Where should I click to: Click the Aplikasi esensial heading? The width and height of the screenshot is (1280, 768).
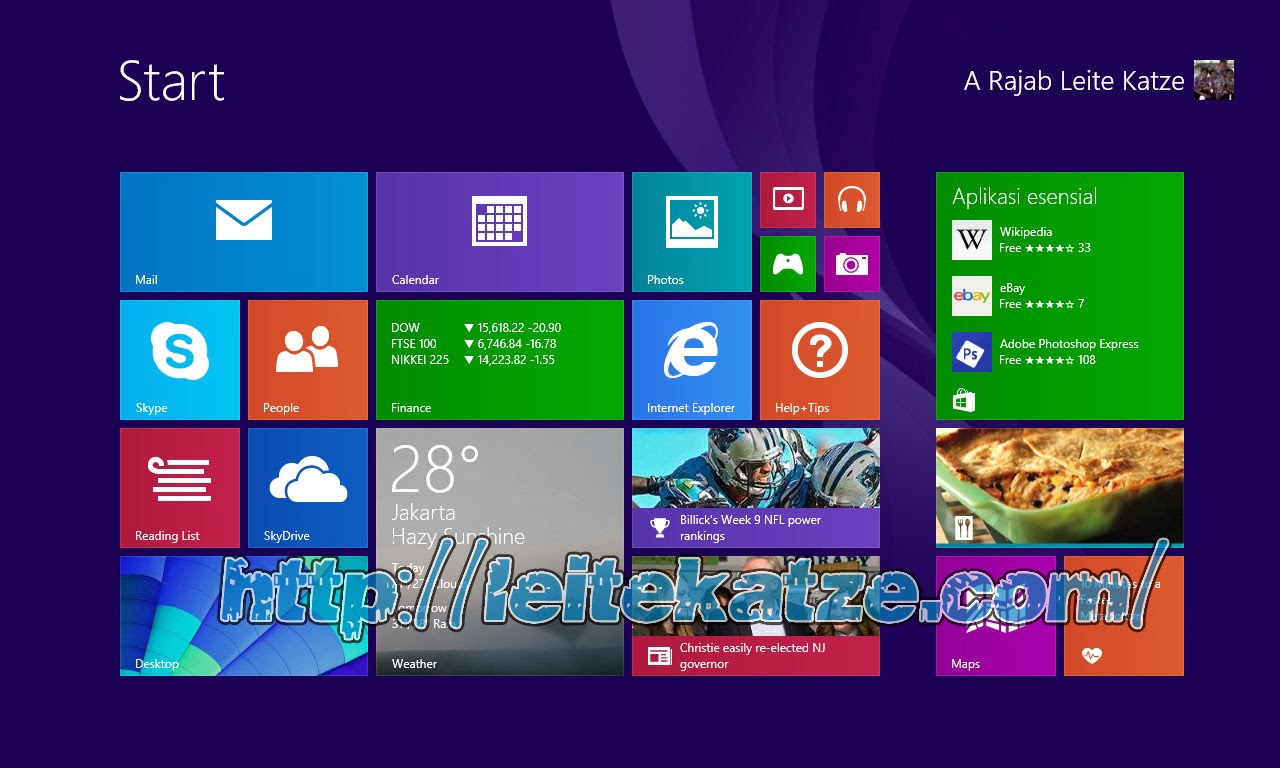point(1025,197)
